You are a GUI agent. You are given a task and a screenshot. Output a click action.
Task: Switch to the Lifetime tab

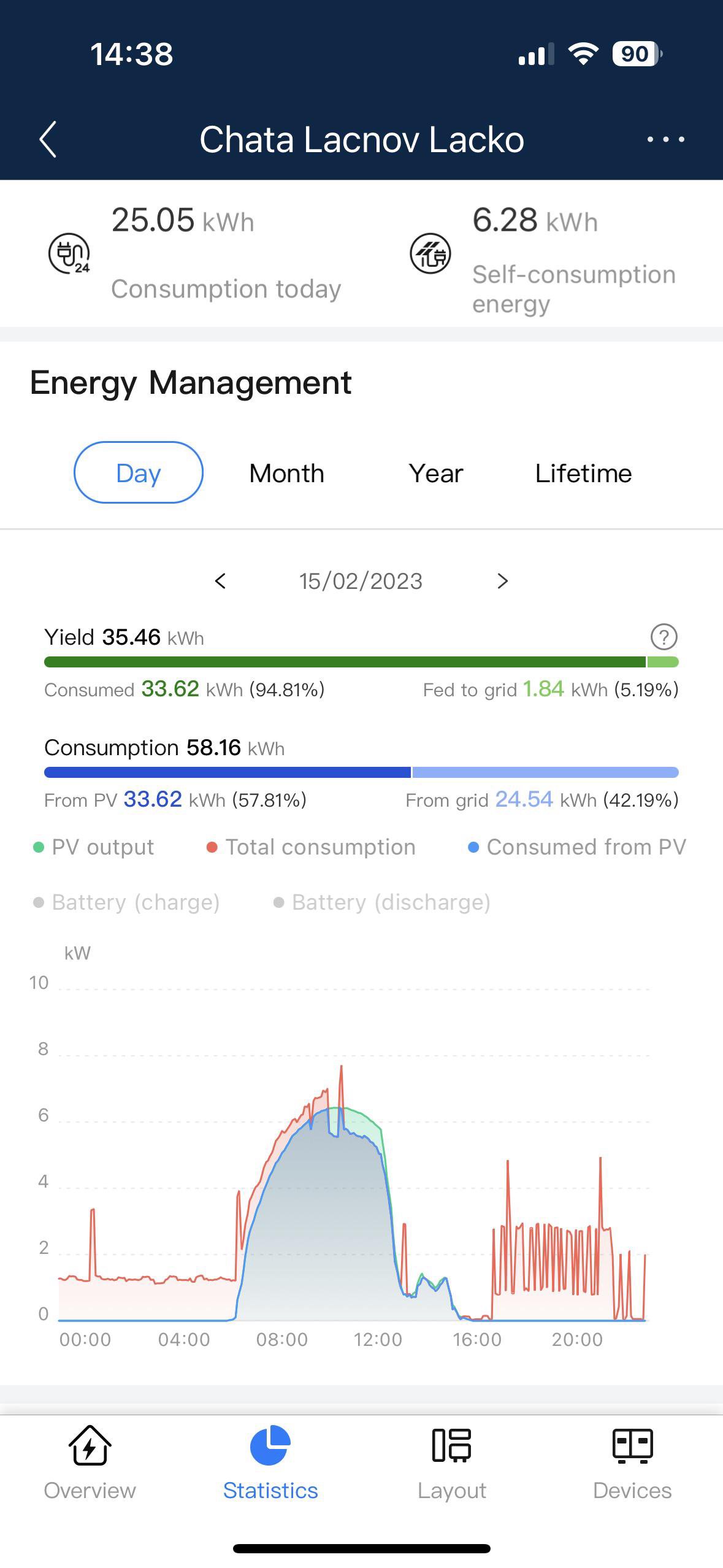pyautogui.click(x=583, y=473)
